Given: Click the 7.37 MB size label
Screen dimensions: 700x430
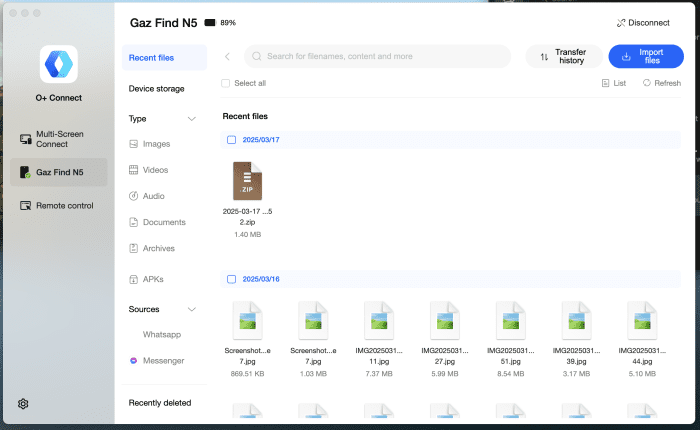Looking at the screenshot, I should point(379,374).
